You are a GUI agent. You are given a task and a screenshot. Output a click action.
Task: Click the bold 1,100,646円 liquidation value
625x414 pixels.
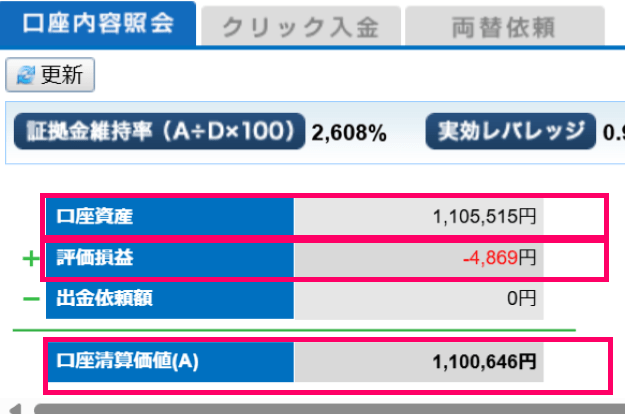485,361
